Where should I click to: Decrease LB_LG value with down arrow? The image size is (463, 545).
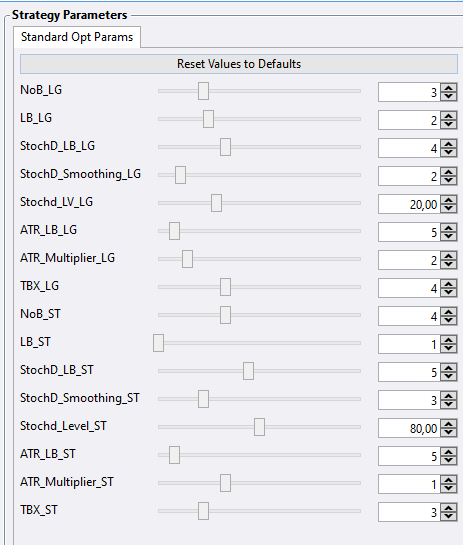point(449,125)
